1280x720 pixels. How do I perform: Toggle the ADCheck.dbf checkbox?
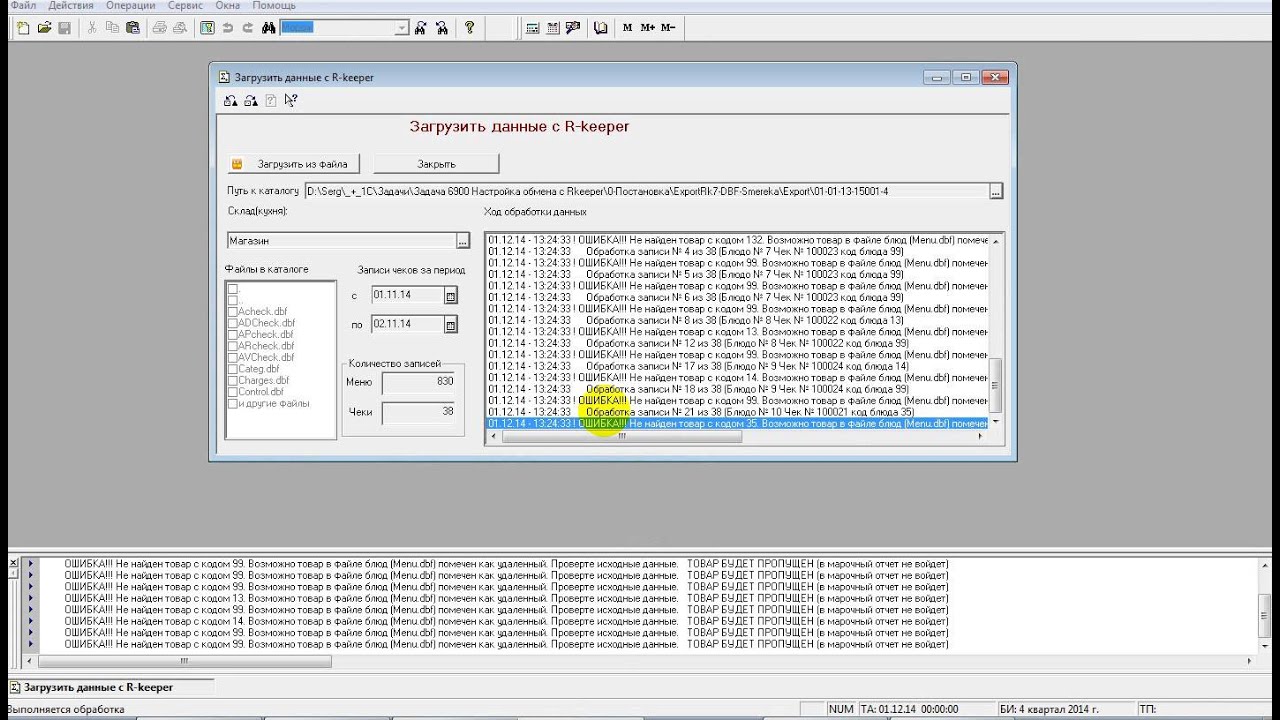233,323
